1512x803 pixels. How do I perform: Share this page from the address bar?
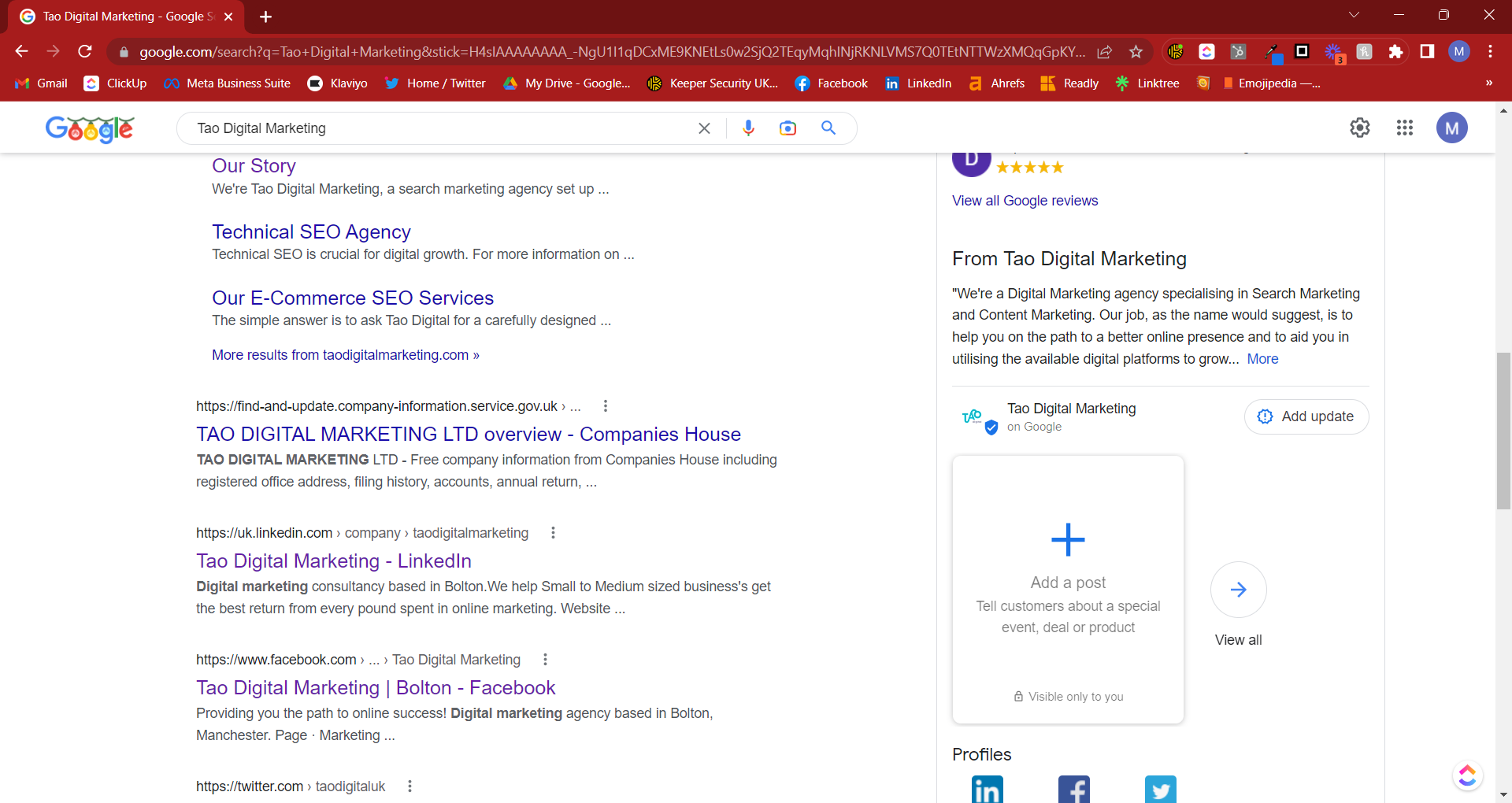pyautogui.click(x=1105, y=52)
